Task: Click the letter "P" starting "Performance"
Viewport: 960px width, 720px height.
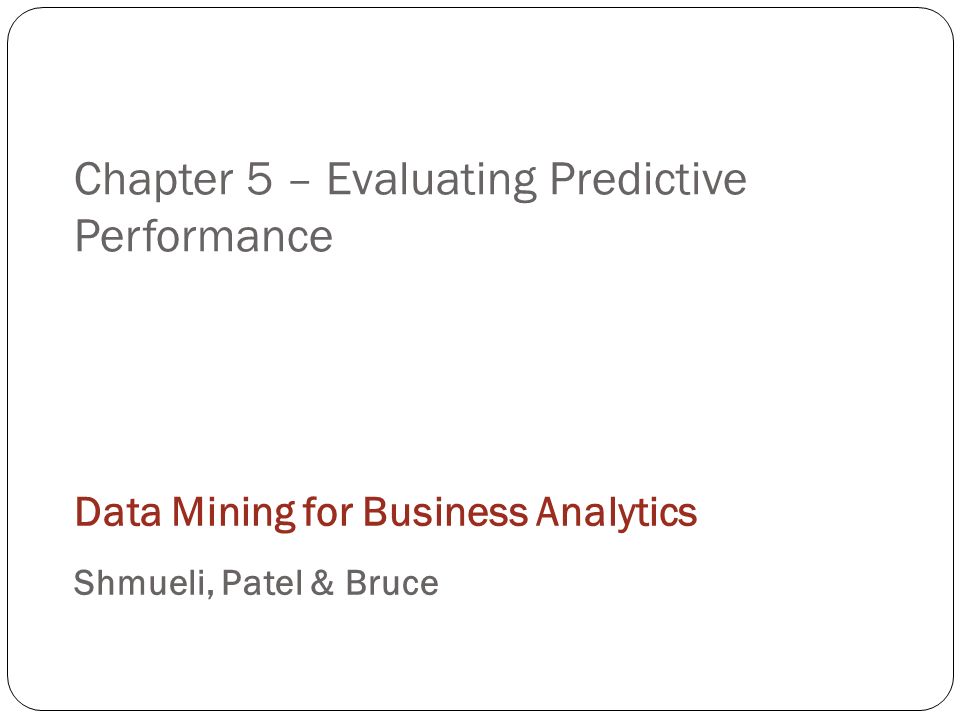Action: coord(87,236)
